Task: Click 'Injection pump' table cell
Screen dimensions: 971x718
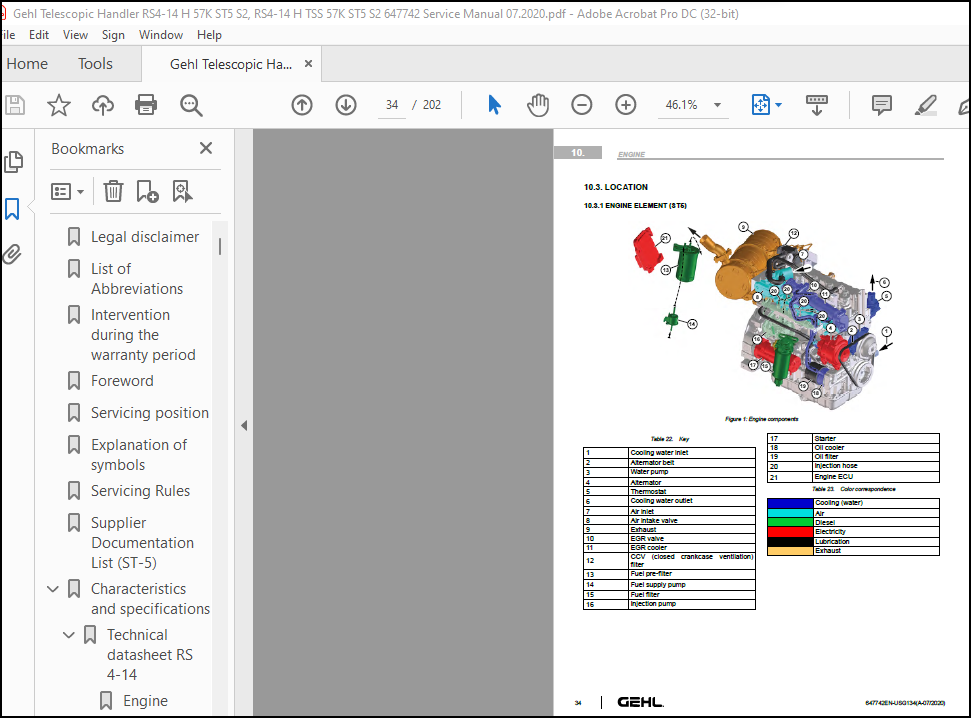Action: point(692,604)
